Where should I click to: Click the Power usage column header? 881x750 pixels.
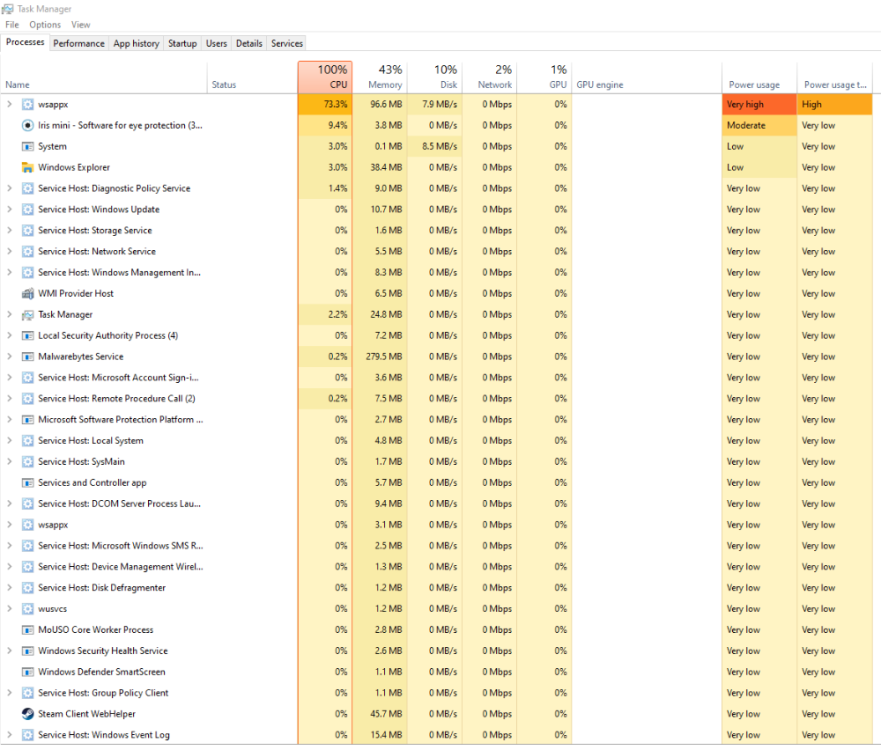click(759, 77)
